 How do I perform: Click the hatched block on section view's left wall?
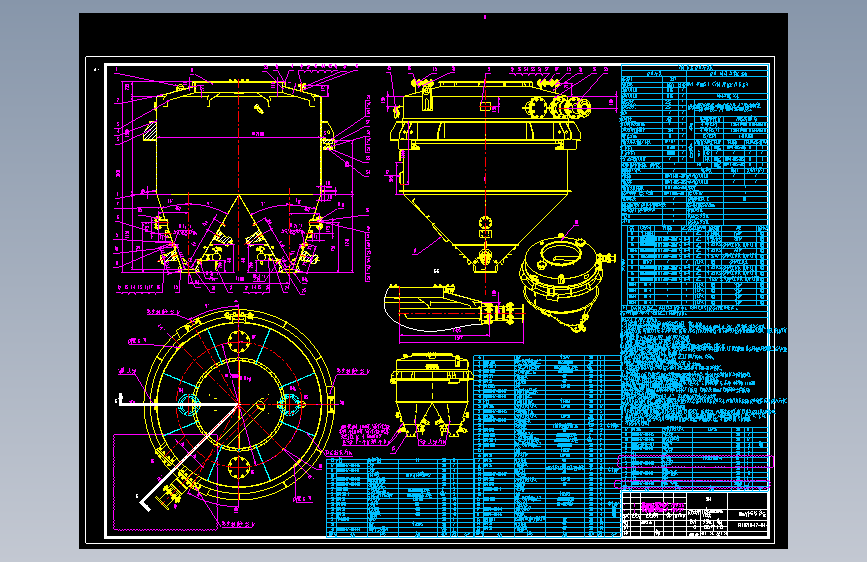pos(150,131)
